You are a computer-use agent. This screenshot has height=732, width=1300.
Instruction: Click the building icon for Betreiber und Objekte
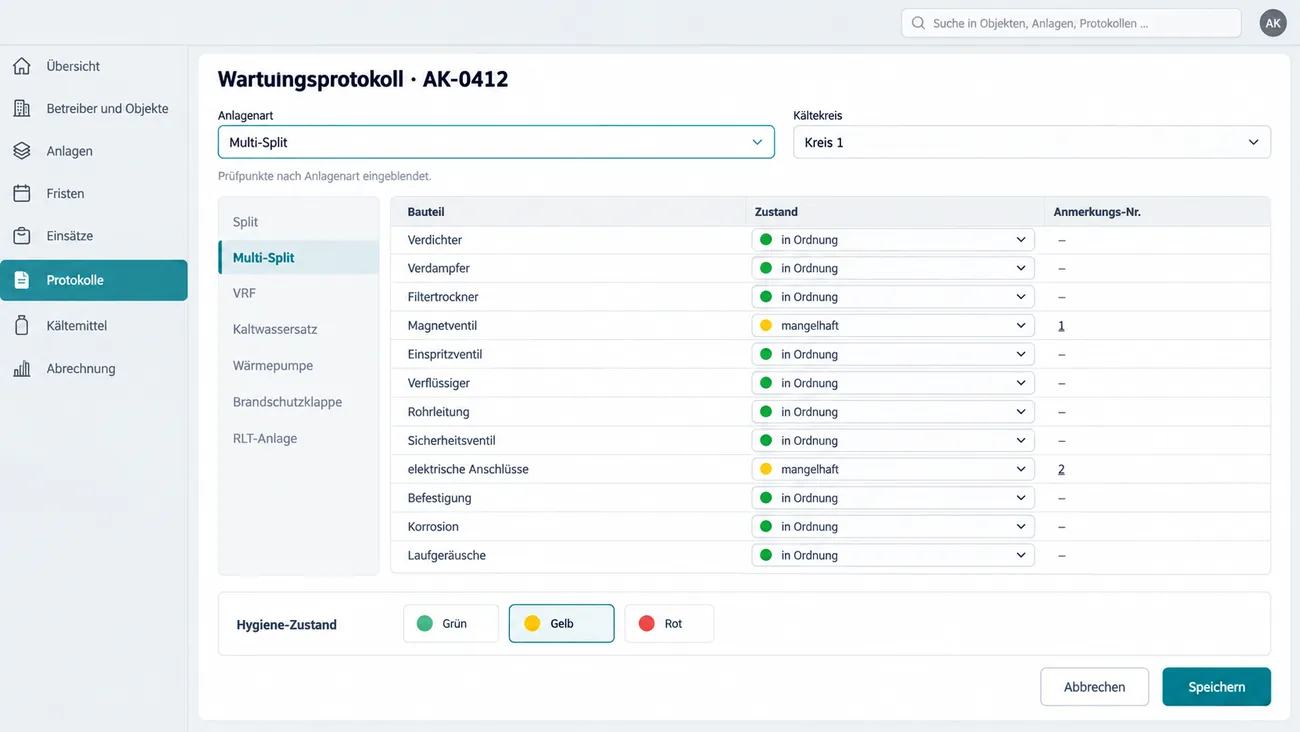22,108
